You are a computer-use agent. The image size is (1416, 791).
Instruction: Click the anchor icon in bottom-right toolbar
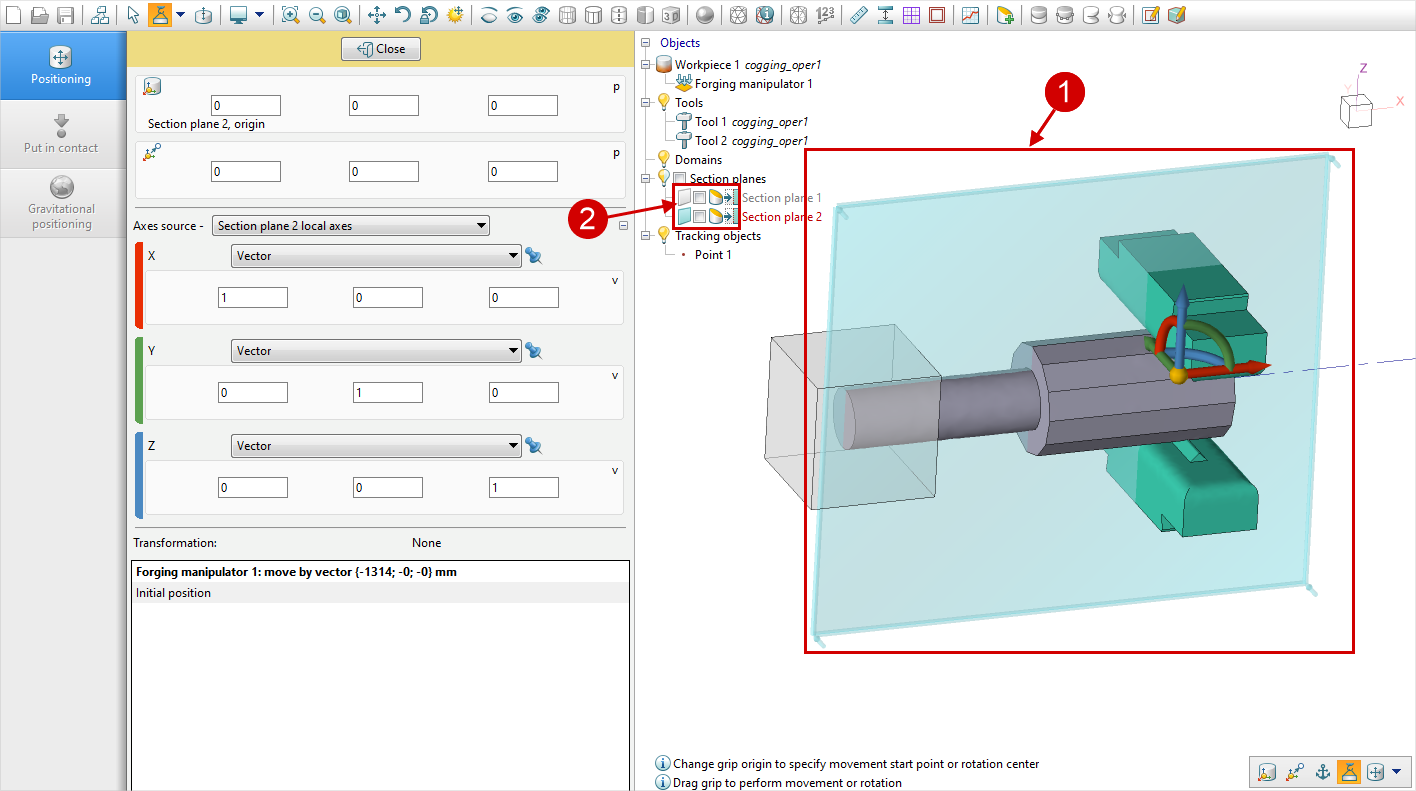(x=1321, y=771)
